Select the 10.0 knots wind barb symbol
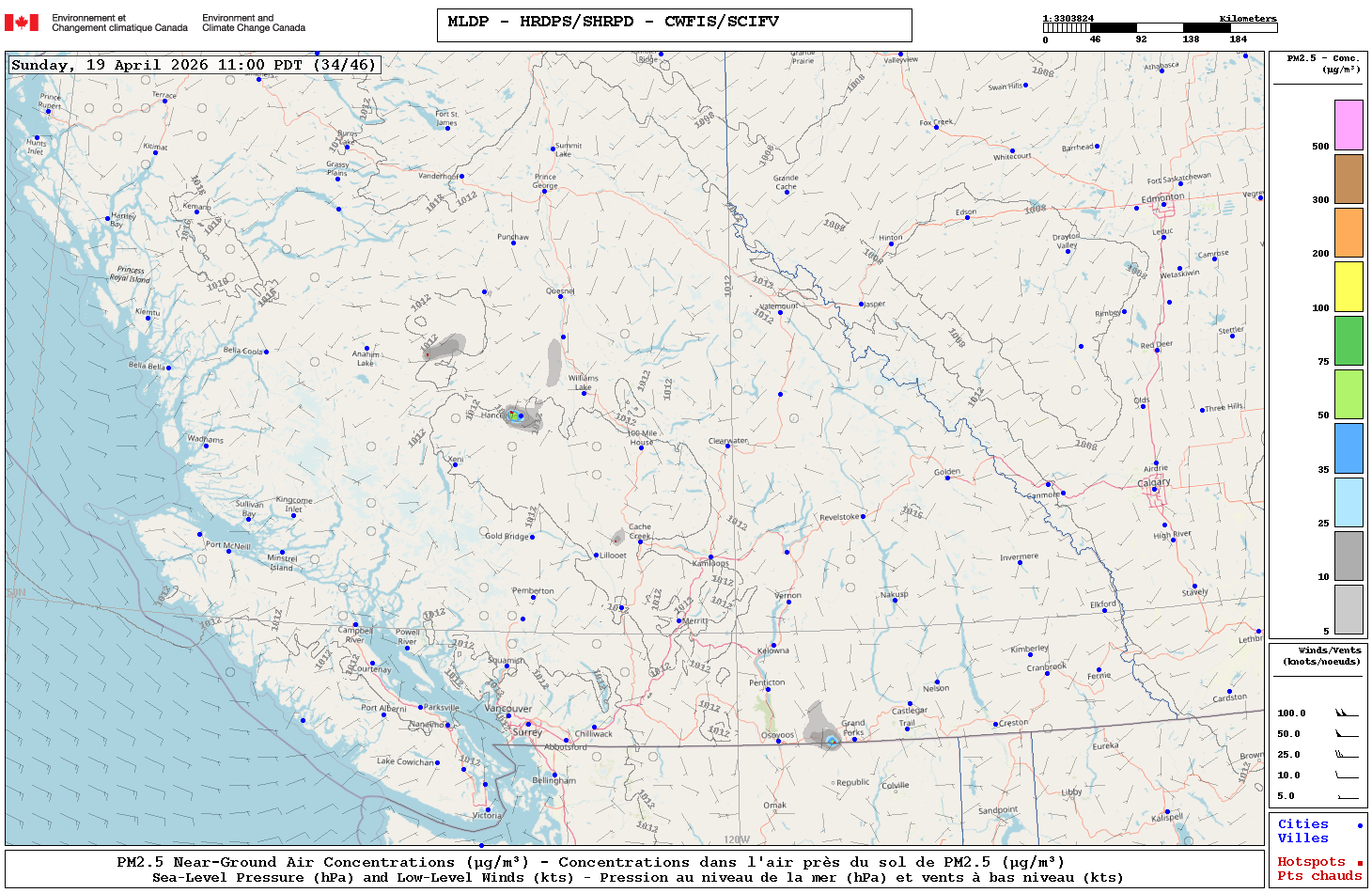1372x893 pixels. 1347,775
